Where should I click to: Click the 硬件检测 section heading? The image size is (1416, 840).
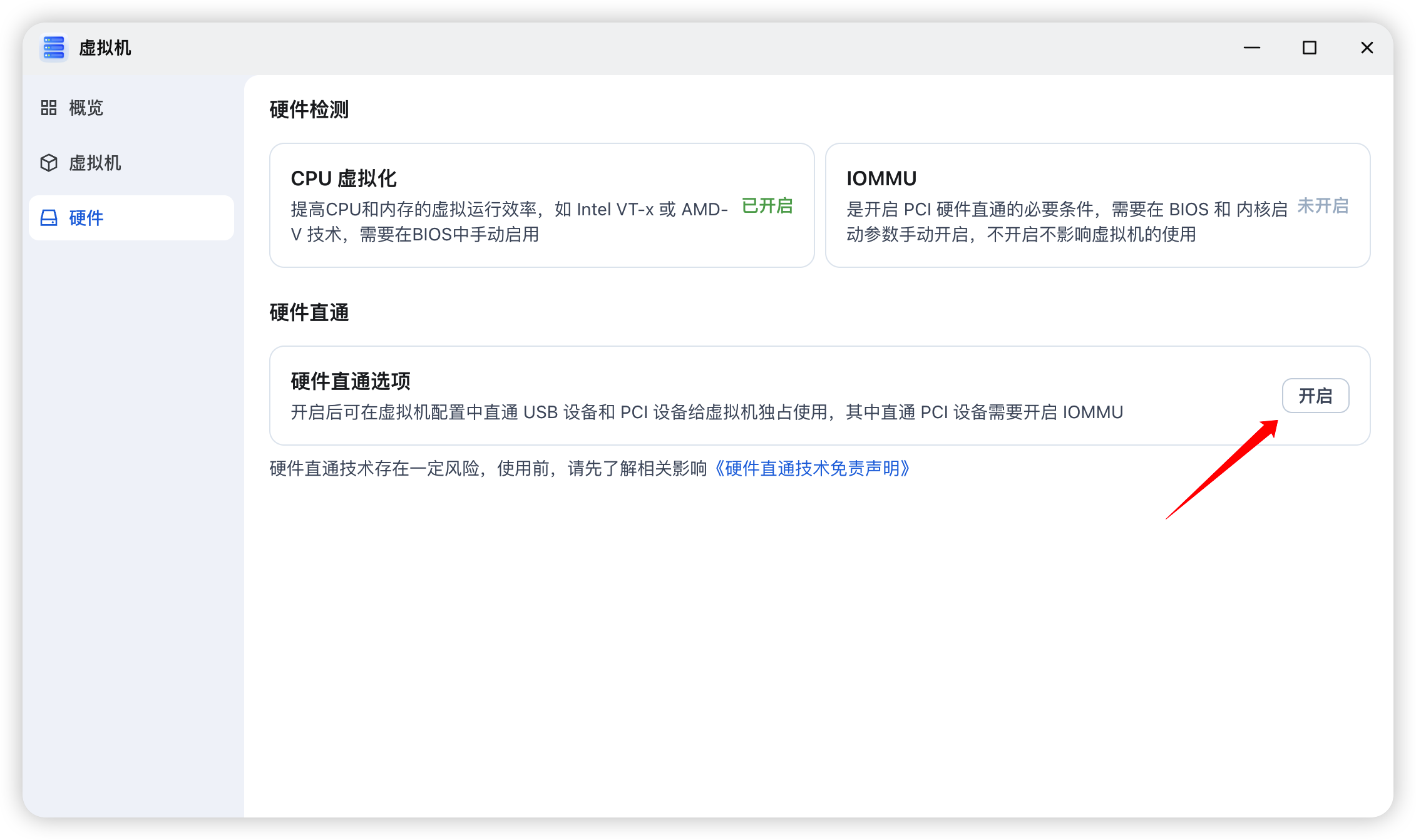(x=309, y=110)
